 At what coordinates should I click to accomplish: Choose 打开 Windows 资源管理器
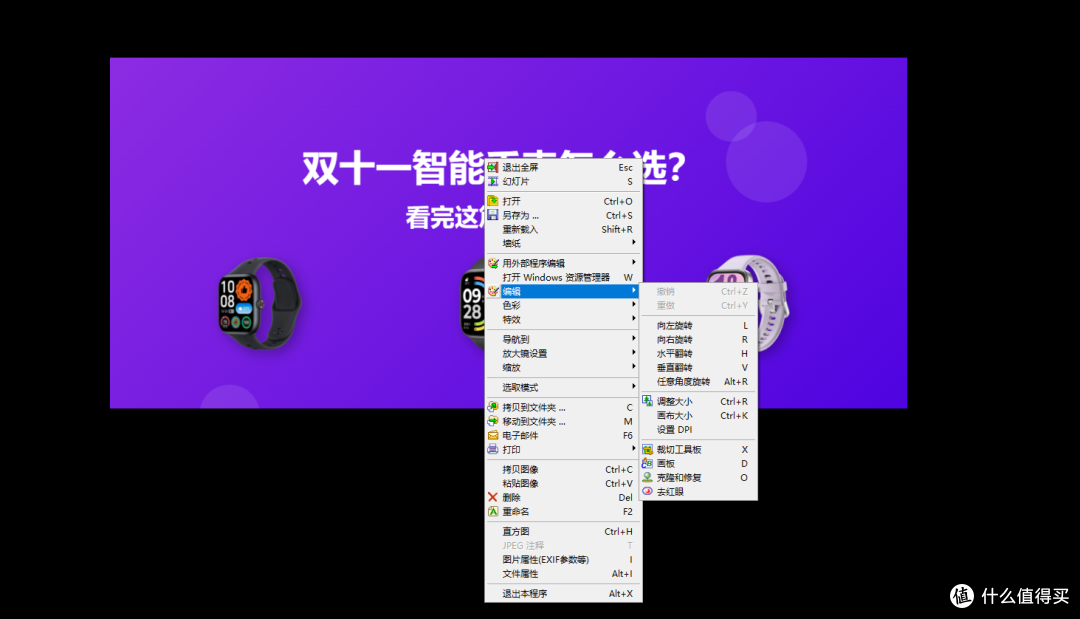pyautogui.click(x=563, y=277)
